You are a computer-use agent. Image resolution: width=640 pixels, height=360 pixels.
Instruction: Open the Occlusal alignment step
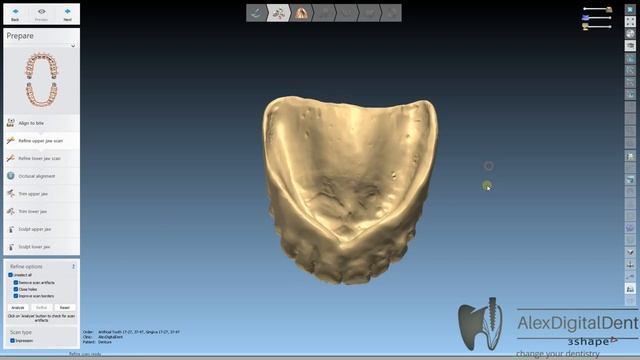[x=42, y=176]
